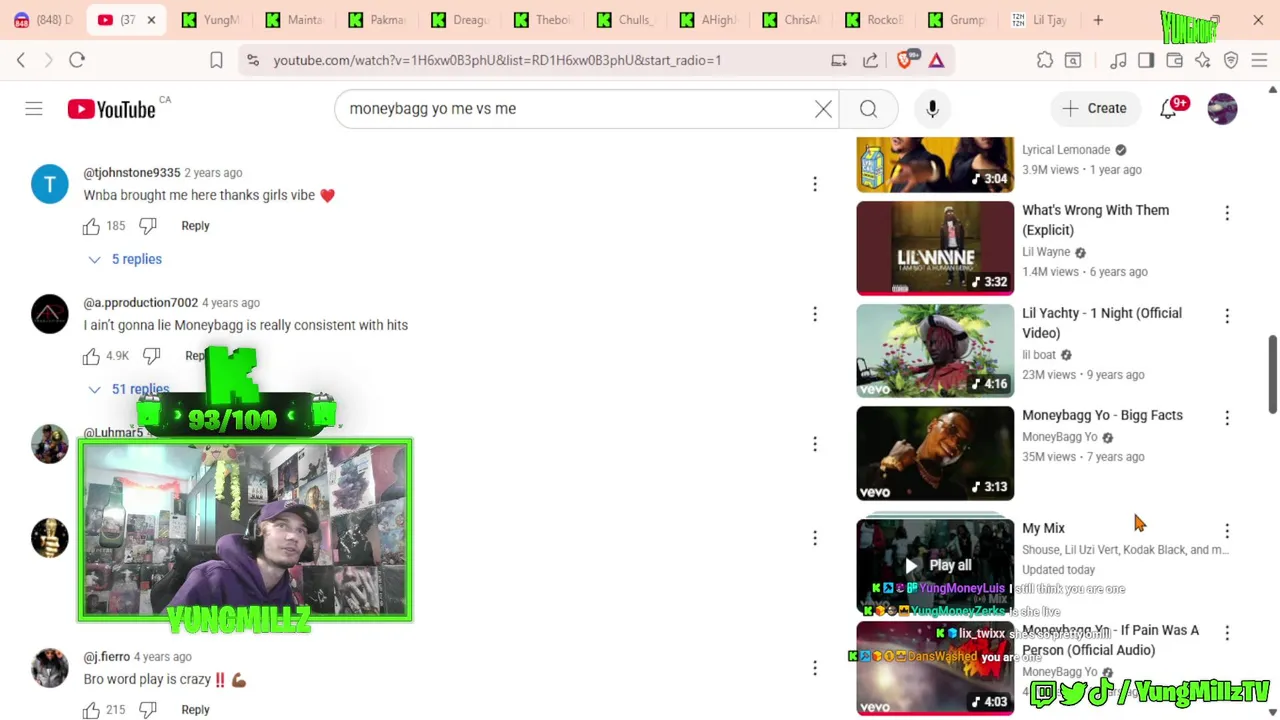The width and height of the screenshot is (1280, 720).
Task: Open @j.fierro channel link
Action: [107, 657]
